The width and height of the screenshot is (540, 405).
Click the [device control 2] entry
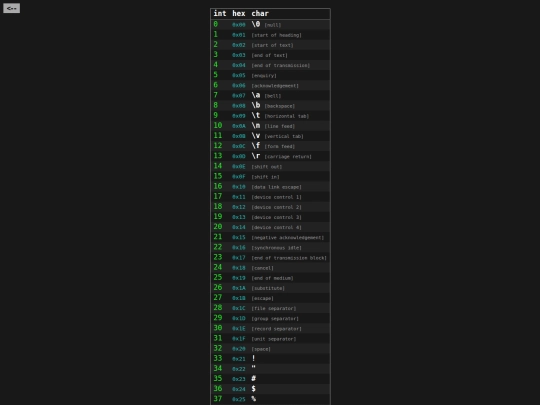[x=277, y=207]
